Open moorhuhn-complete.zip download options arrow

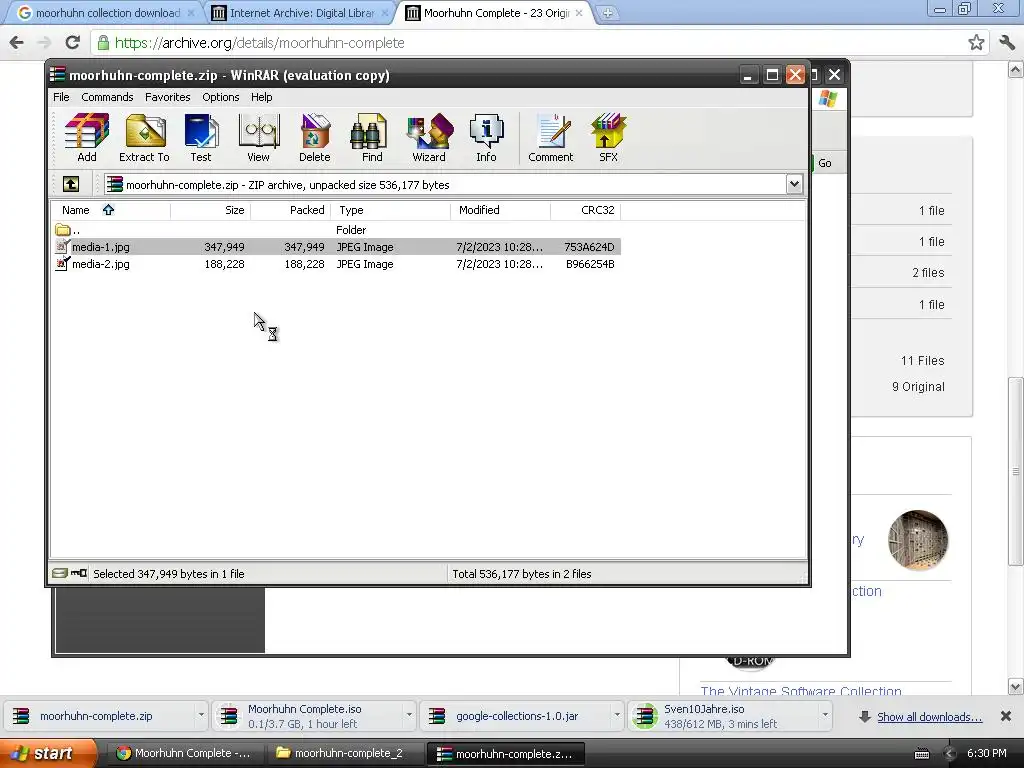201,716
